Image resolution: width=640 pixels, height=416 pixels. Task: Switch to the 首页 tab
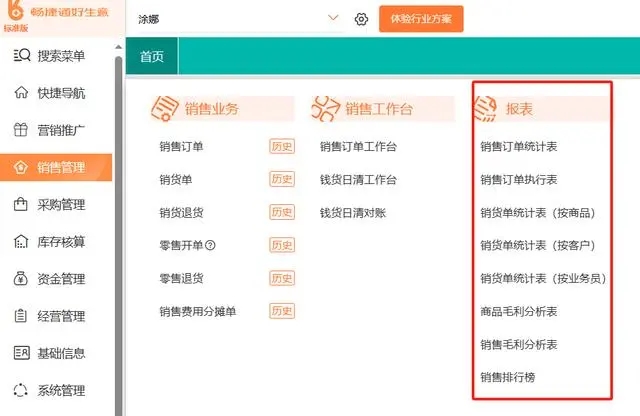click(x=152, y=56)
